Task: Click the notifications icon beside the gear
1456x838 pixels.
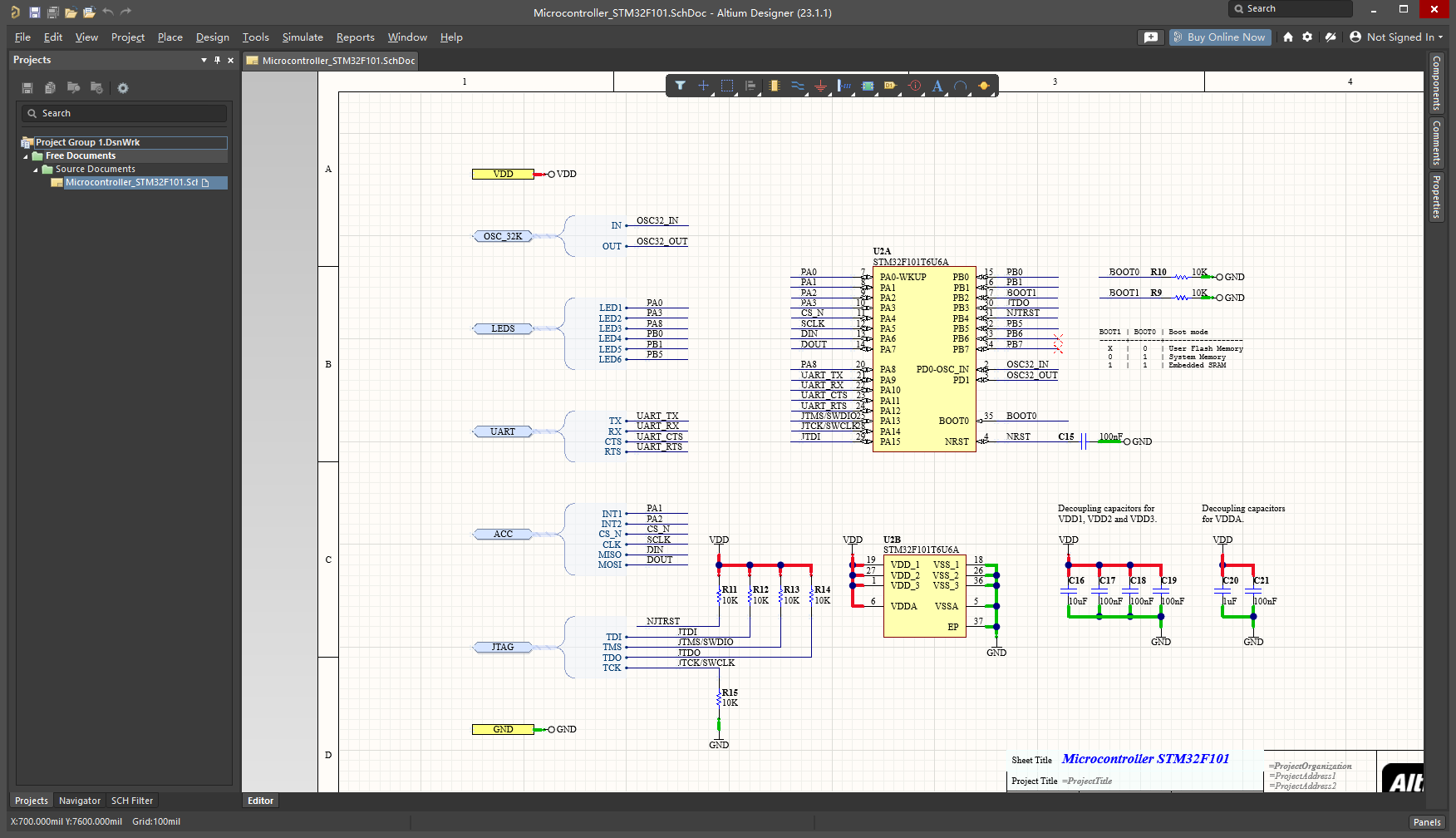Action: click(1331, 37)
